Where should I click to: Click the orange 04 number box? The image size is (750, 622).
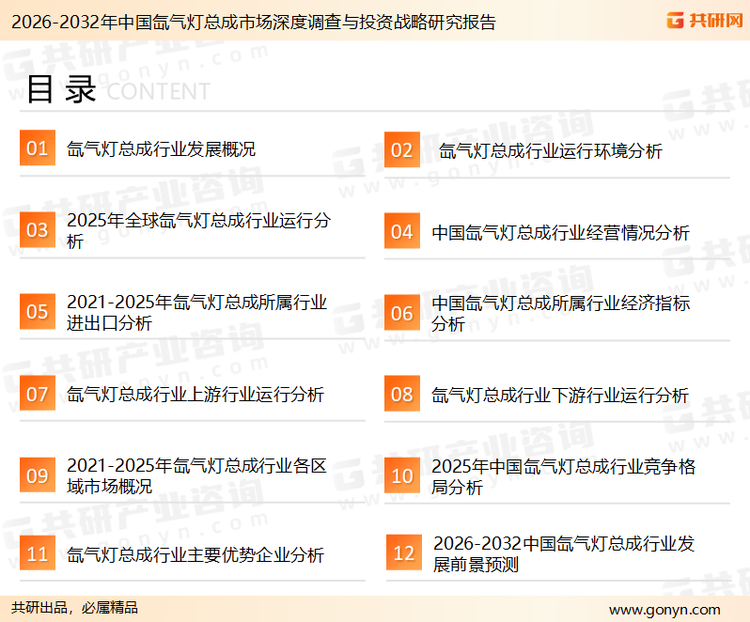click(x=402, y=231)
